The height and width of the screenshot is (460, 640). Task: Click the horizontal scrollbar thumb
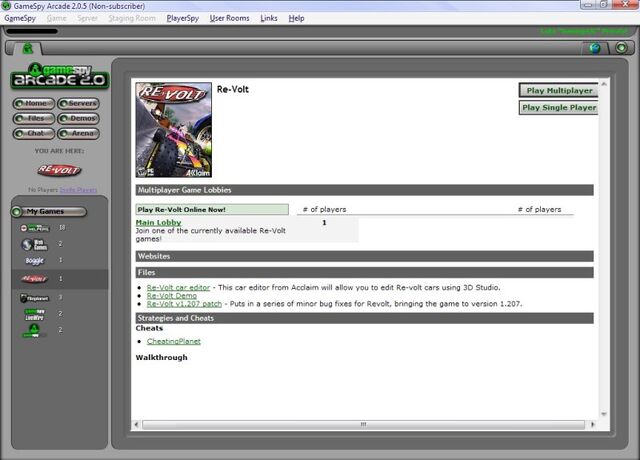(x=363, y=424)
